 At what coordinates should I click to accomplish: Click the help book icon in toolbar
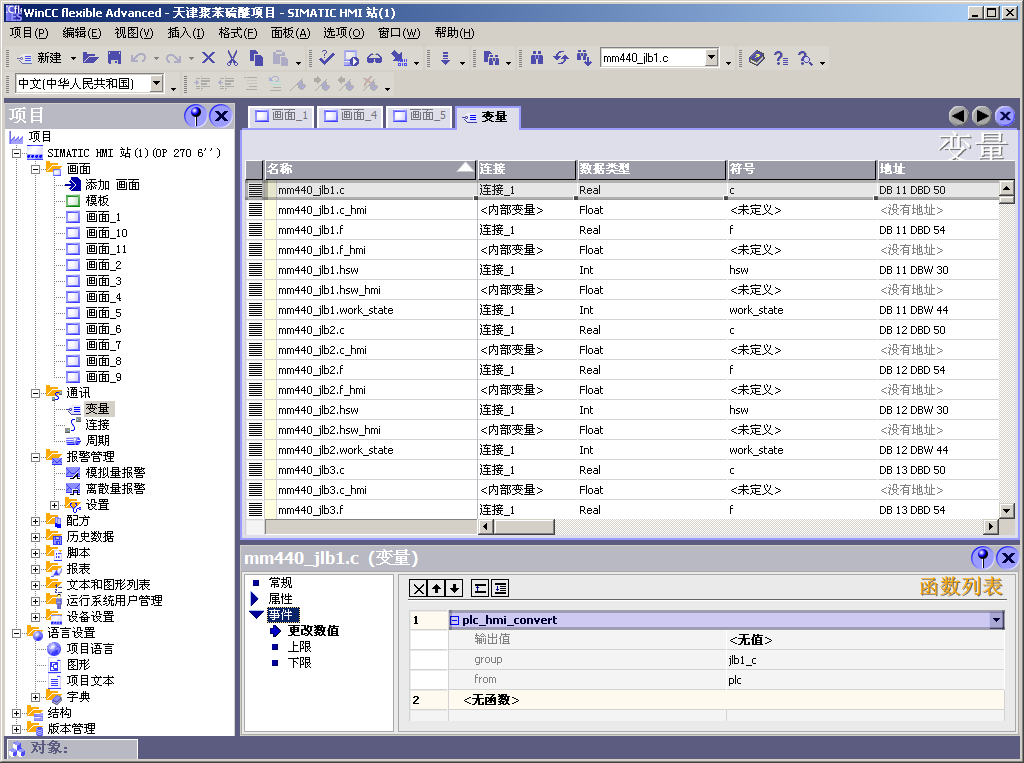point(757,58)
